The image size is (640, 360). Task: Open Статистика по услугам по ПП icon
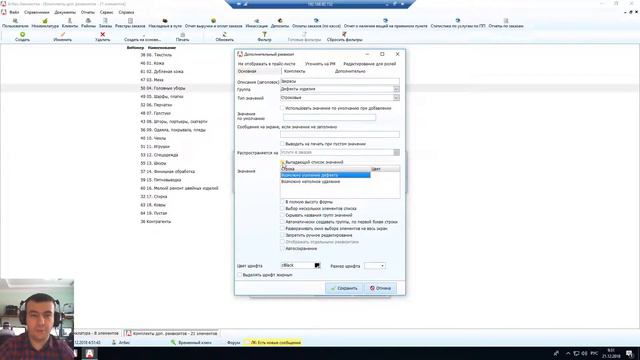click(x=458, y=23)
